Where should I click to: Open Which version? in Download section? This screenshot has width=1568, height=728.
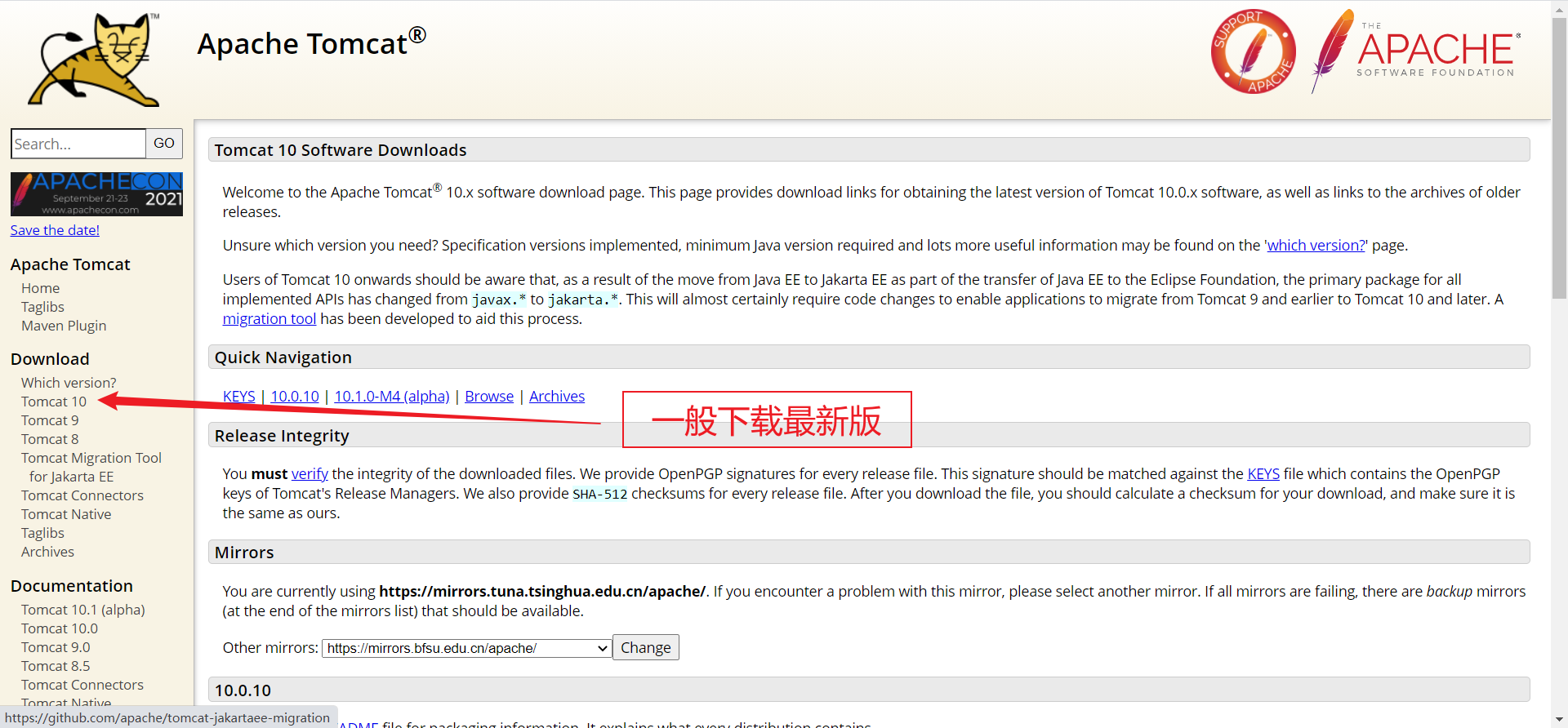[x=69, y=383]
